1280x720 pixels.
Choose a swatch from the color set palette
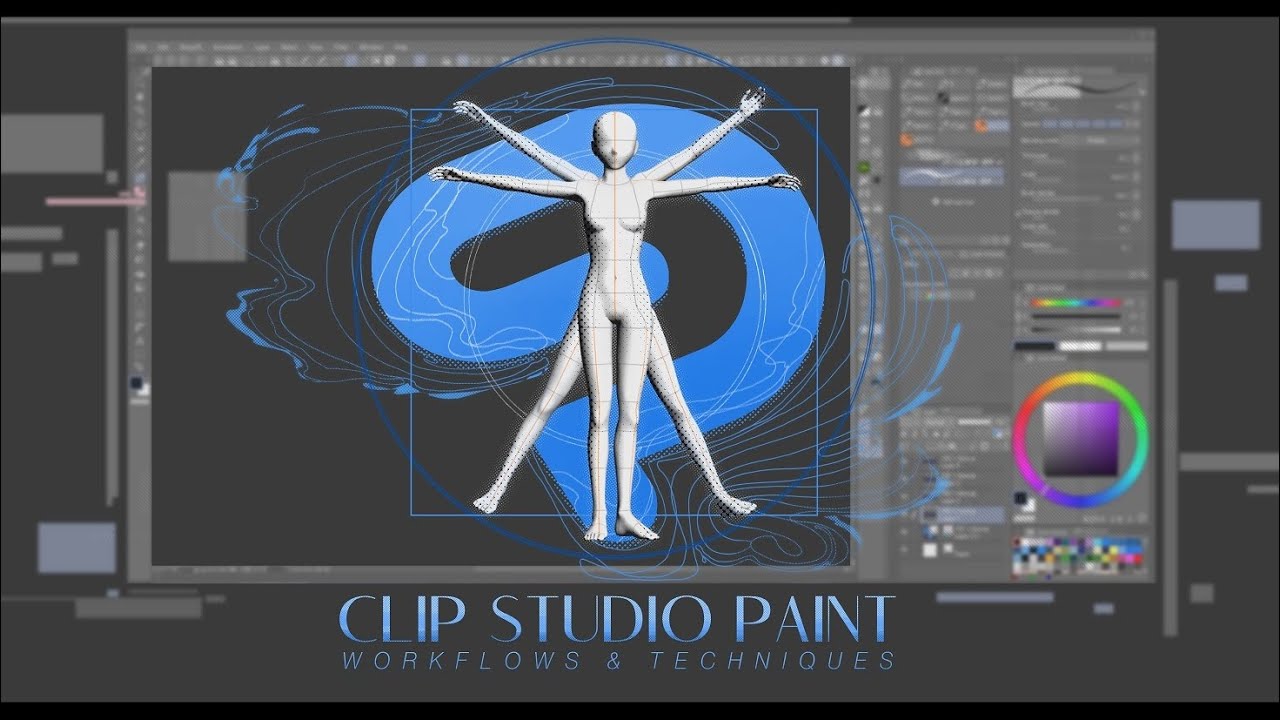(1077, 558)
